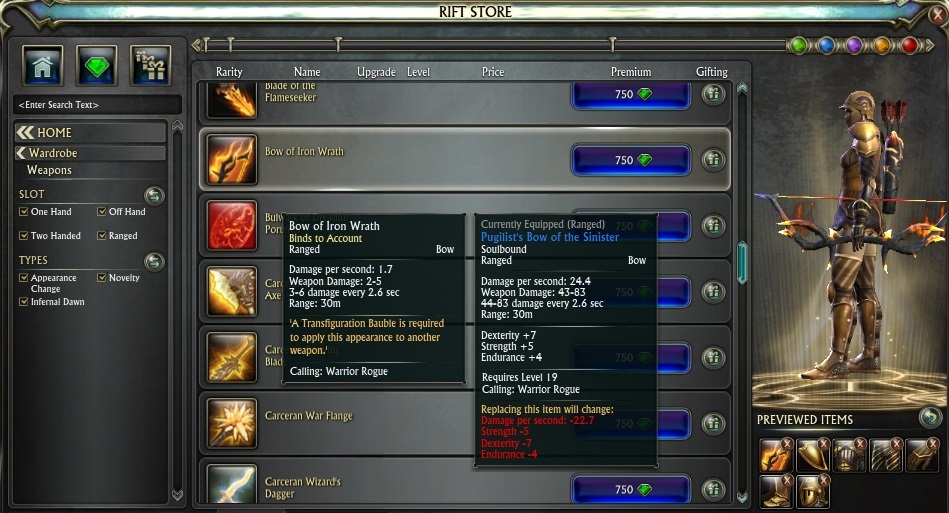Viewport: 949px width, 513px height.
Task: Open the gift boxes icon button
Action: click(150, 65)
